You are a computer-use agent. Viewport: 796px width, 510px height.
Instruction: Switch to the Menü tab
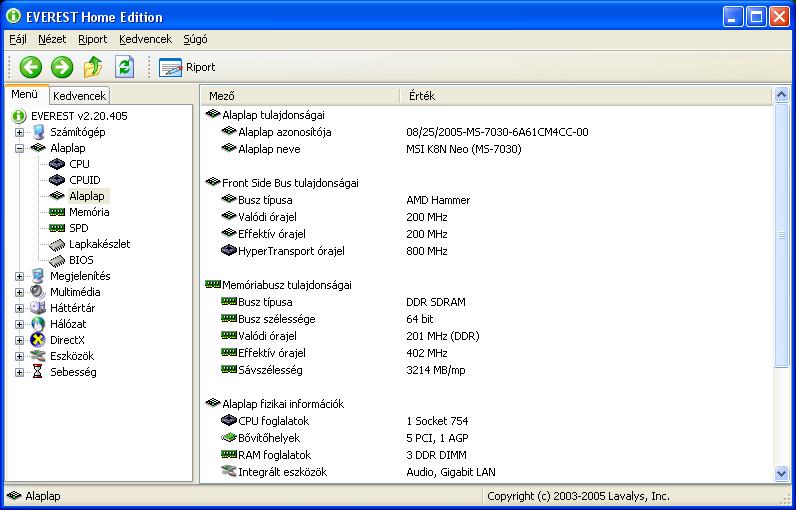pyautogui.click(x=25, y=94)
